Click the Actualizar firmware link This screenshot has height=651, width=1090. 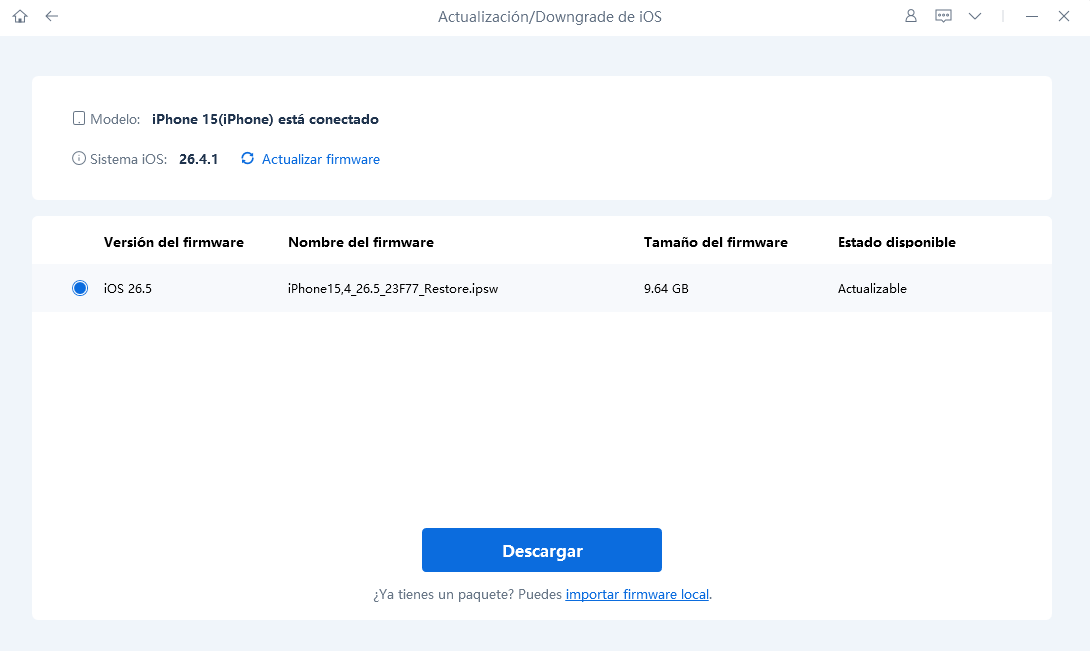(x=320, y=159)
